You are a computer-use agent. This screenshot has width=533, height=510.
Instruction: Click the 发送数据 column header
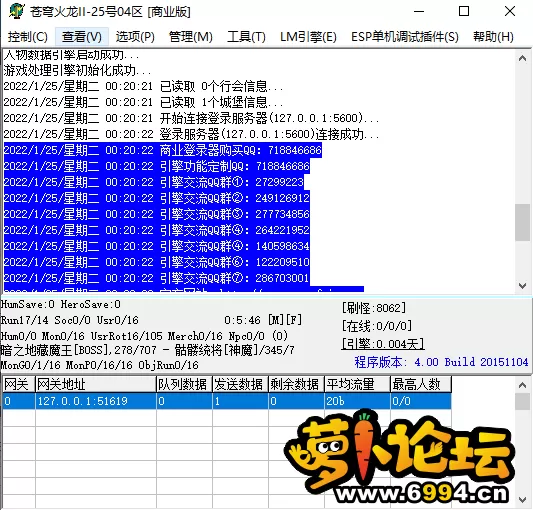coord(240,385)
